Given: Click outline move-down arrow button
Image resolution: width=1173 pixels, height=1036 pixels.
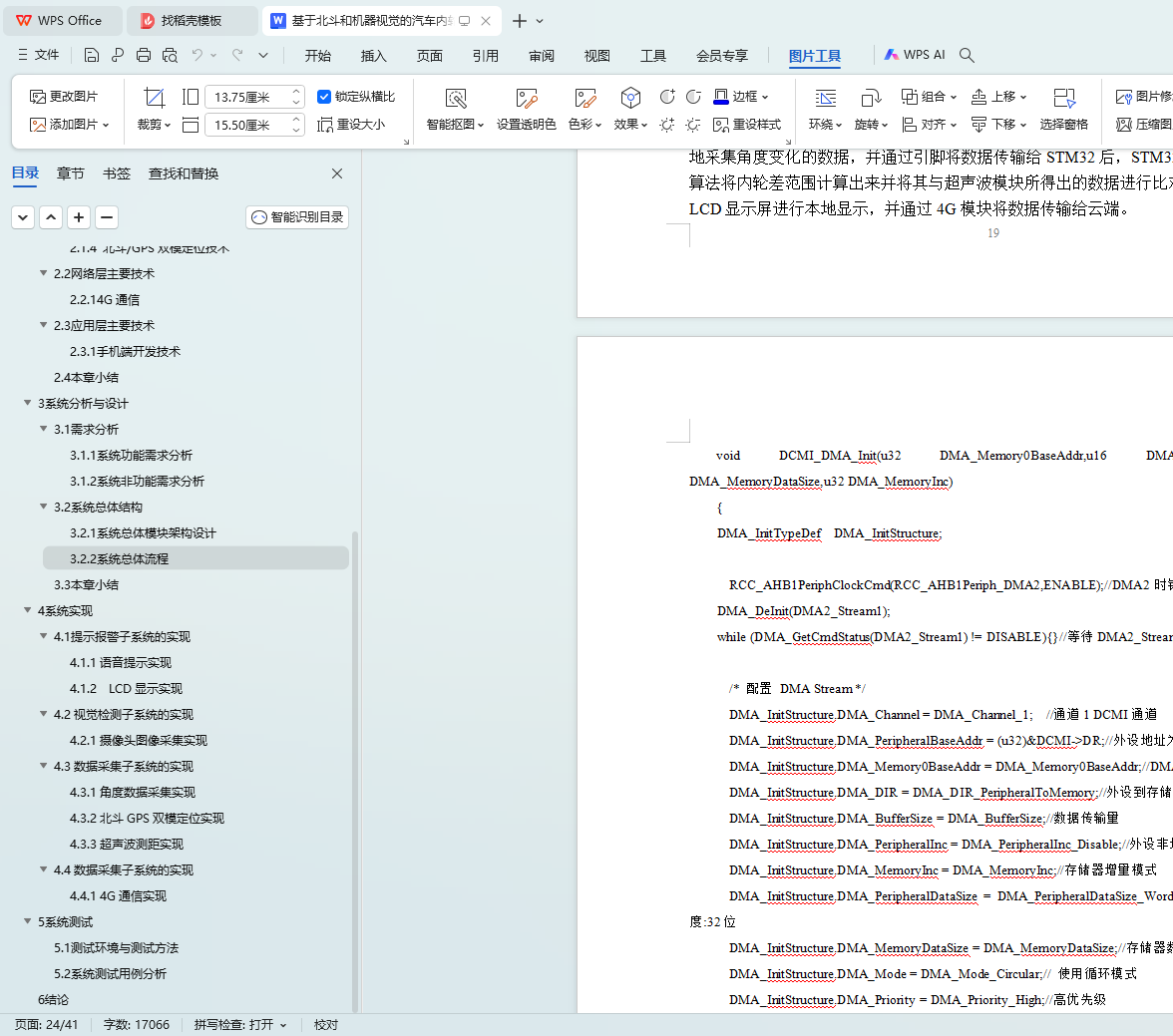Looking at the screenshot, I should tap(23, 217).
